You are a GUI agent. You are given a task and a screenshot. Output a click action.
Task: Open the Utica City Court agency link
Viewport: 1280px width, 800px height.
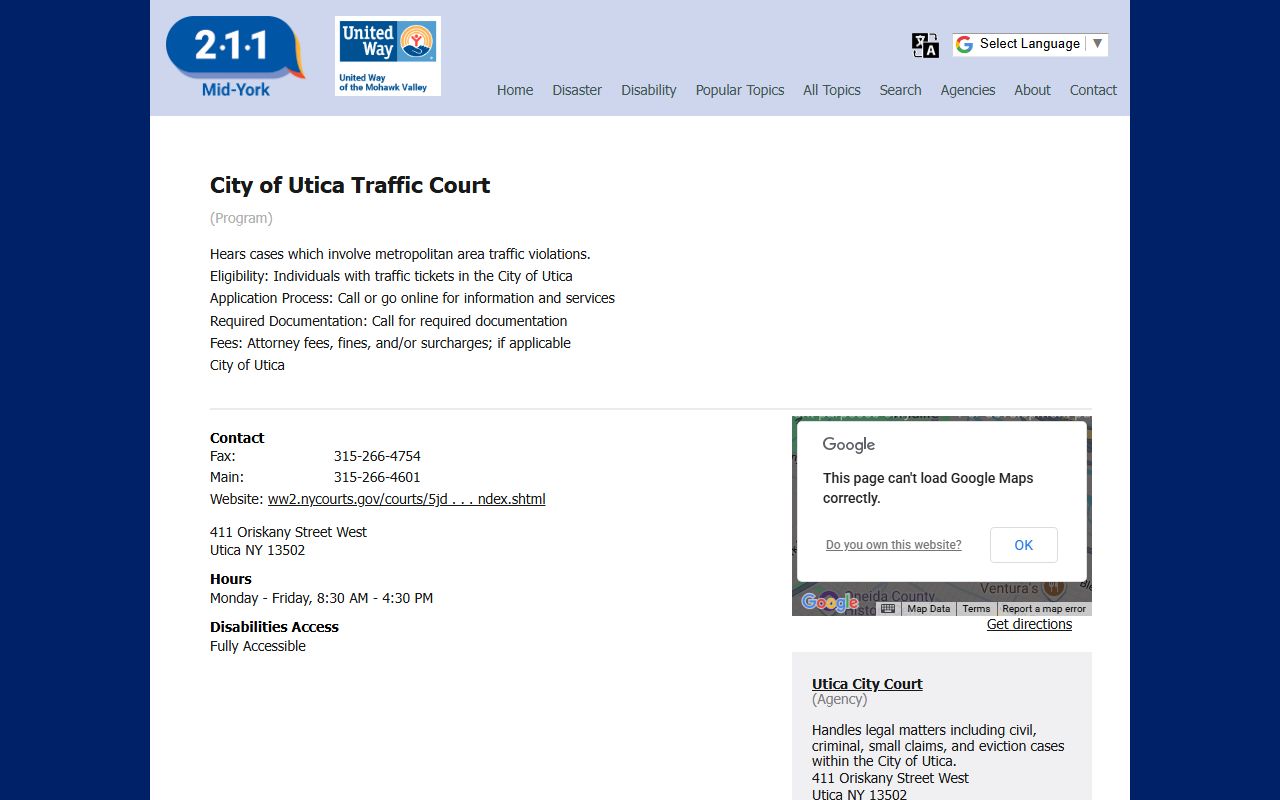coord(867,684)
